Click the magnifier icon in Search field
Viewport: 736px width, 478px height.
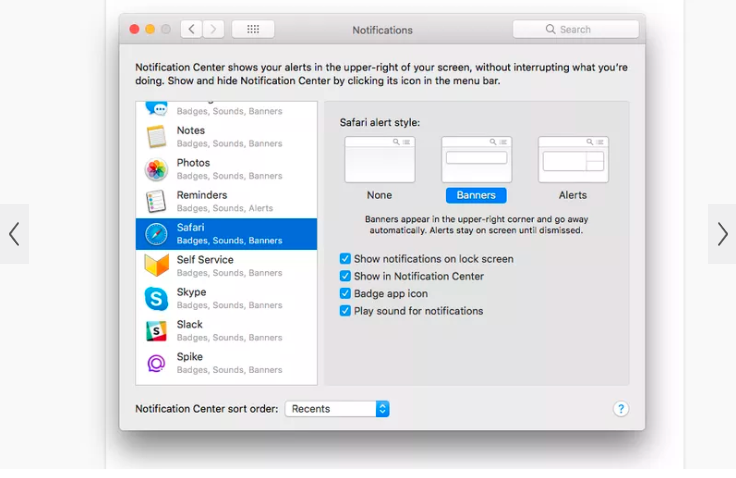point(550,29)
